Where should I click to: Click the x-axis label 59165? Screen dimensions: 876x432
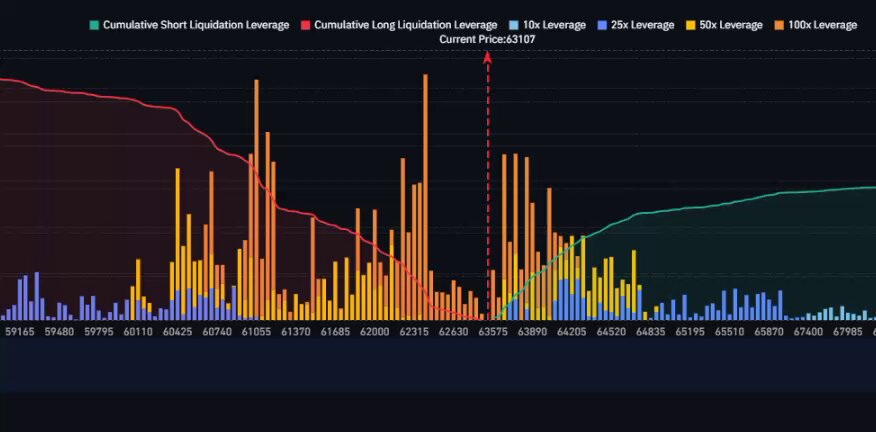coord(20,331)
